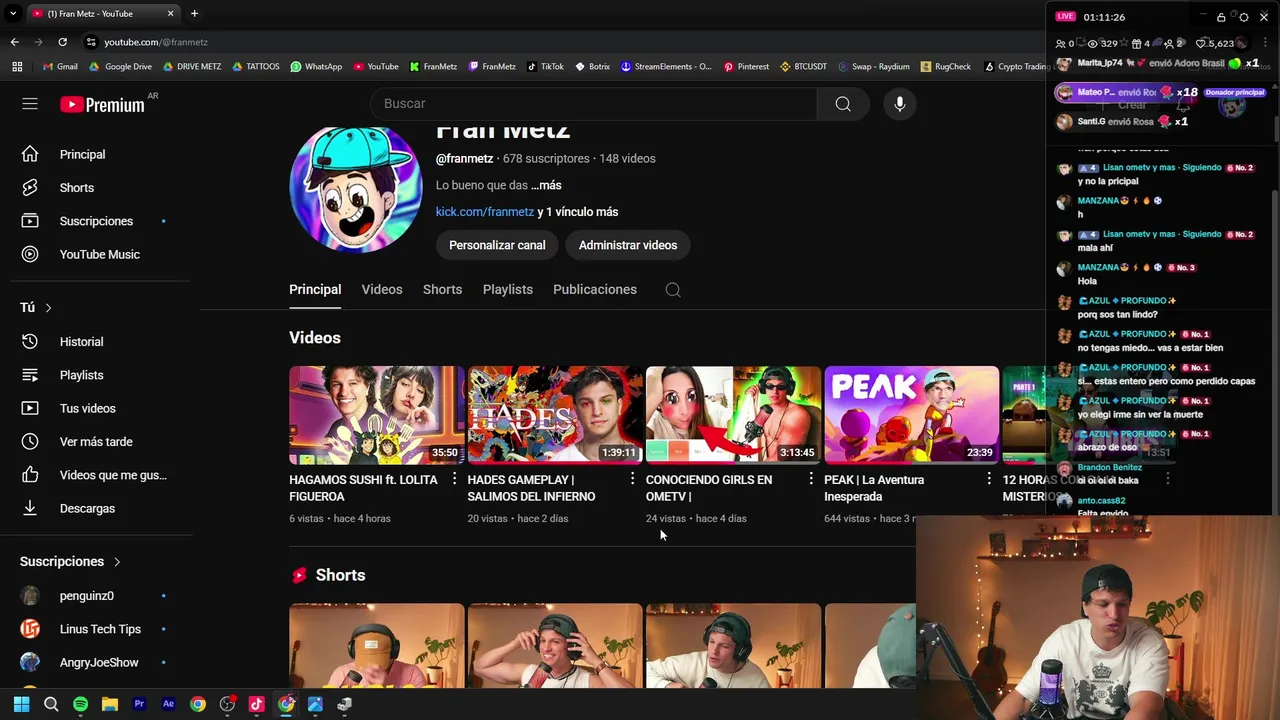1280x720 pixels.
Task: Open the CONOCIENDO GIRLS EN OMETV thumbnail
Action: coord(733,415)
